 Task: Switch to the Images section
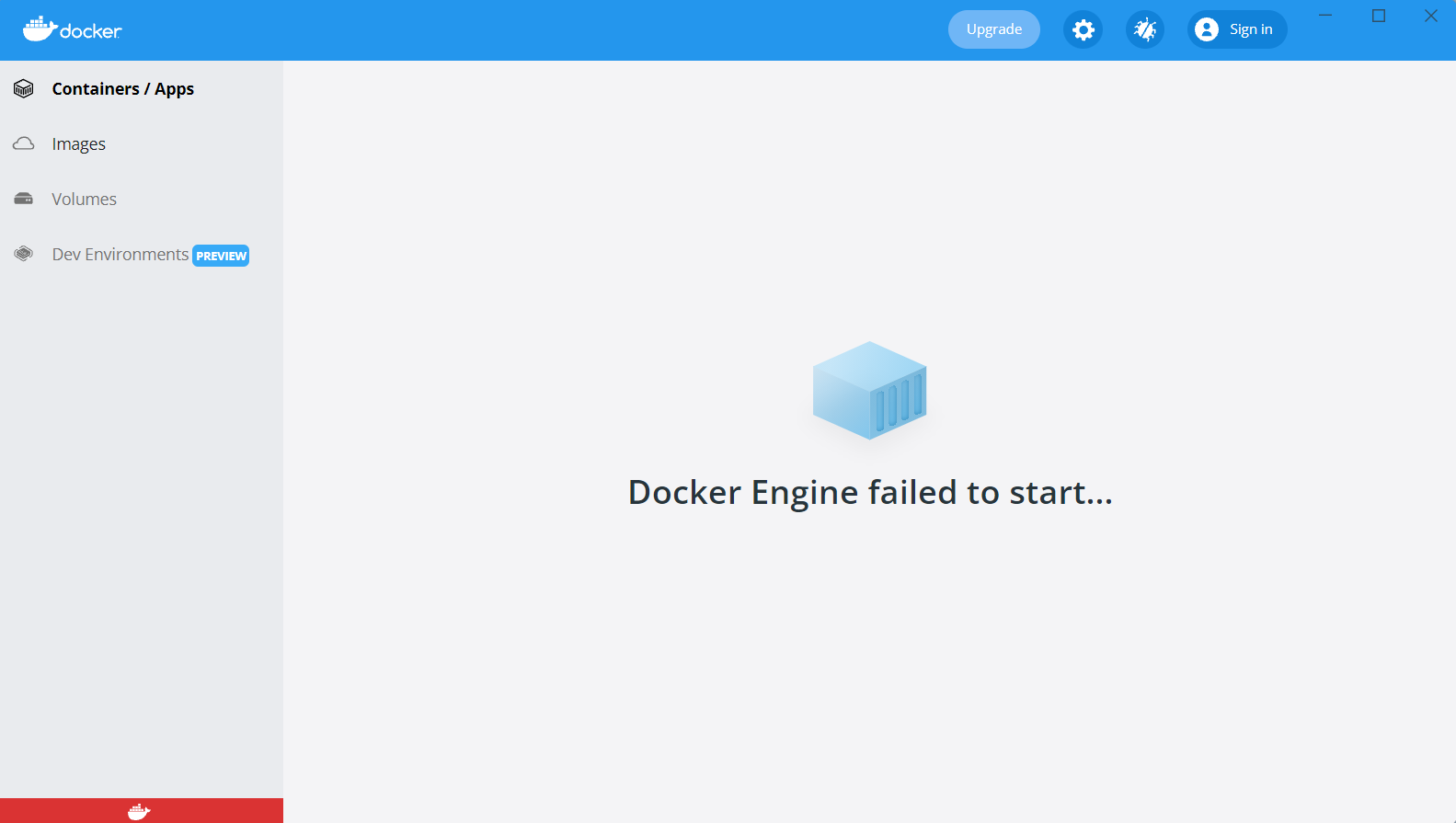click(x=79, y=143)
